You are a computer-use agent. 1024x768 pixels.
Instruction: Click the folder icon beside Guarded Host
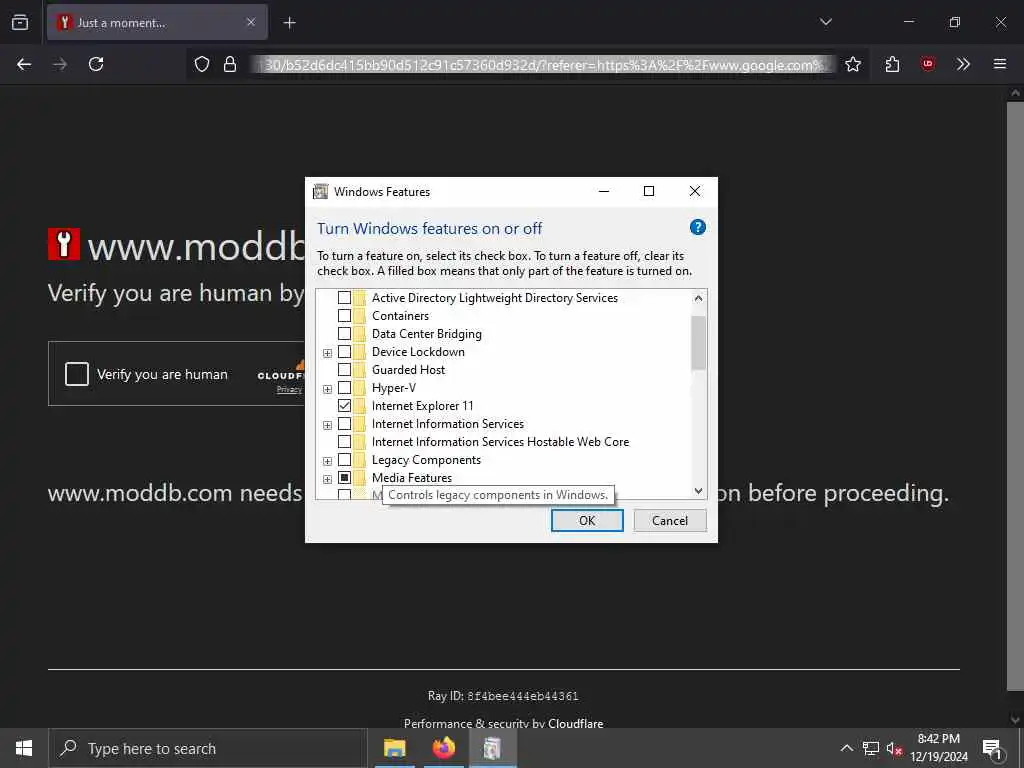click(359, 370)
